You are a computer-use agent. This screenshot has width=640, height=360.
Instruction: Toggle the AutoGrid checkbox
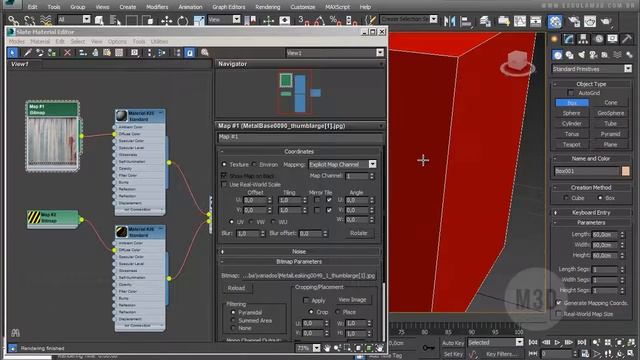click(571, 93)
